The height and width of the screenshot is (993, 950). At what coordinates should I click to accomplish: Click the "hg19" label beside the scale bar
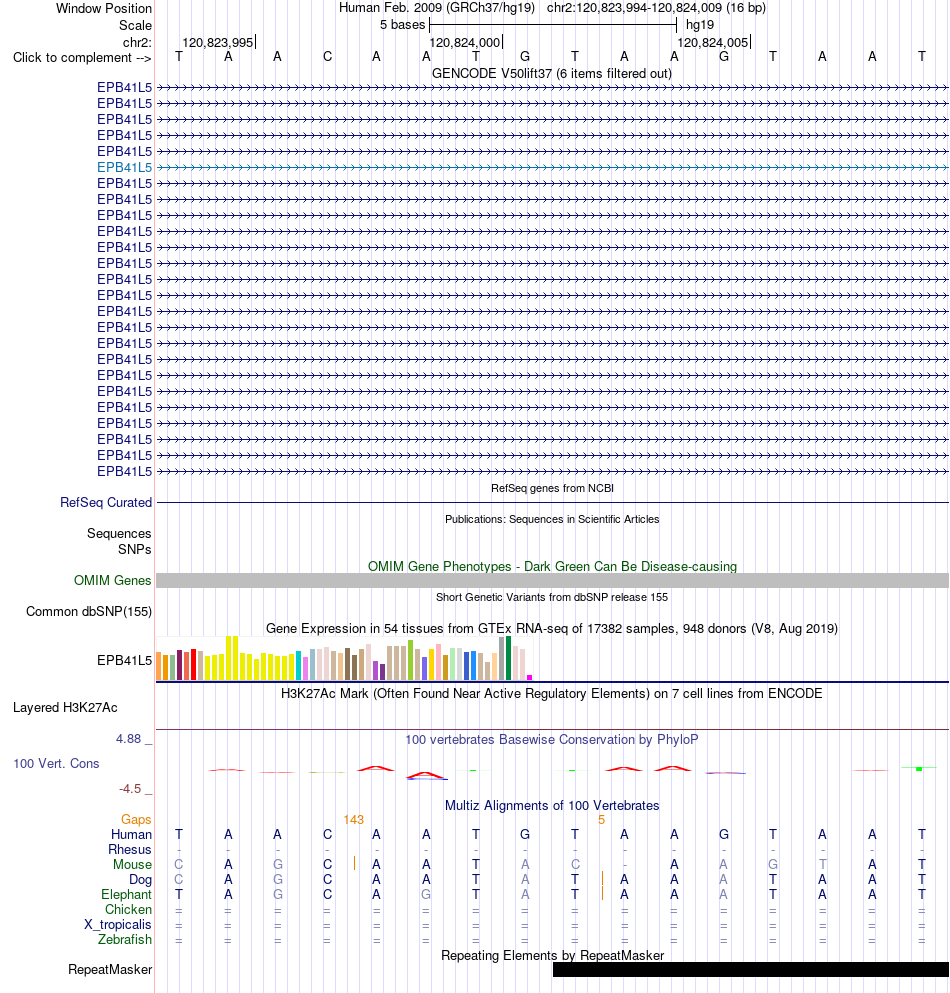click(700, 25)
